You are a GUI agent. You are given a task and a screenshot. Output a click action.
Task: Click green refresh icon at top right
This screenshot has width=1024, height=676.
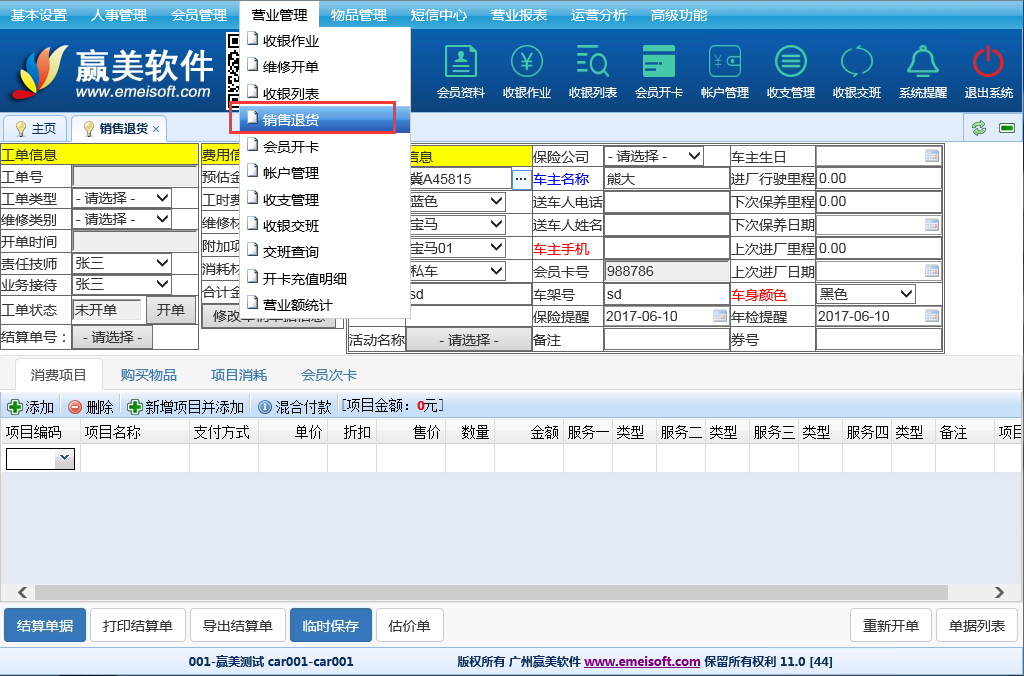[x=979, y=129]
